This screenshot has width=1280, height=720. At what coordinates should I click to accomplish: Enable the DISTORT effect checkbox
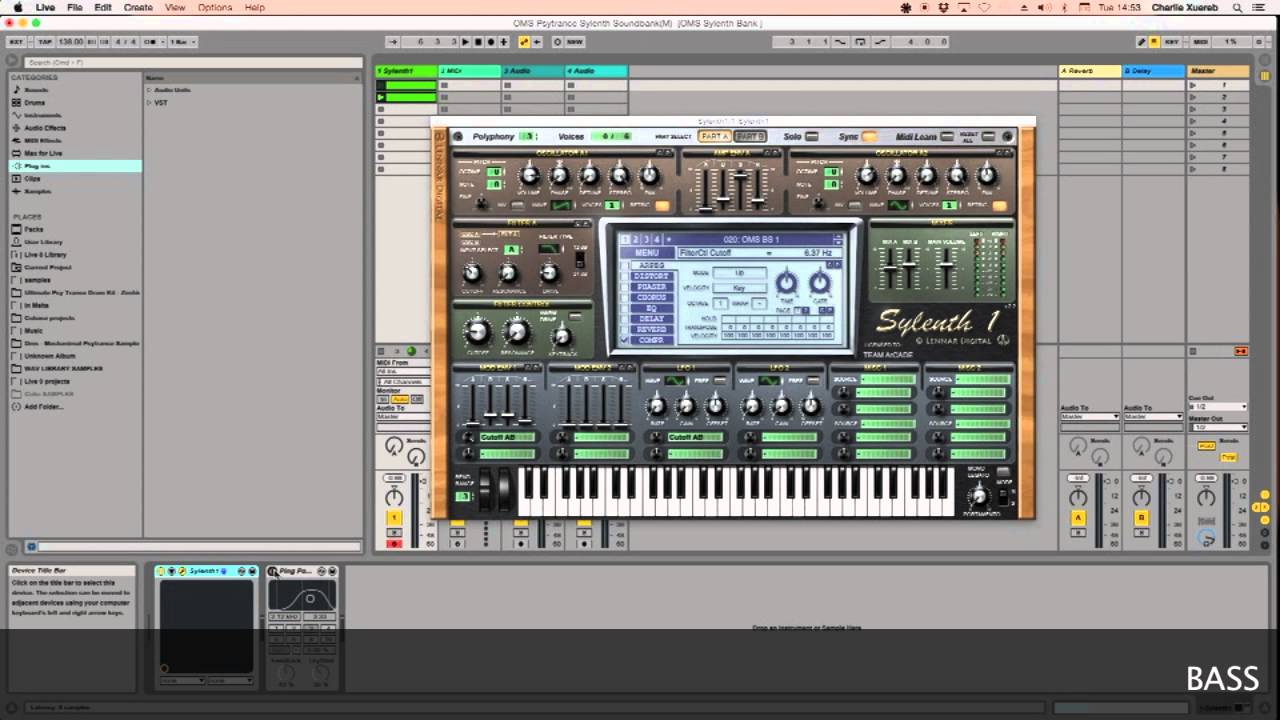click(625, 276)
